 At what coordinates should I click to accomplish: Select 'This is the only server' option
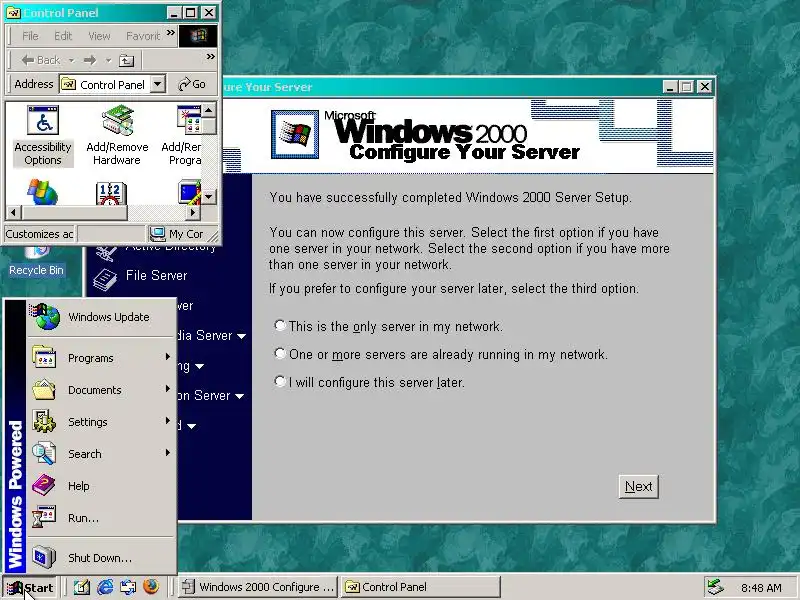[x=280, y=326]
